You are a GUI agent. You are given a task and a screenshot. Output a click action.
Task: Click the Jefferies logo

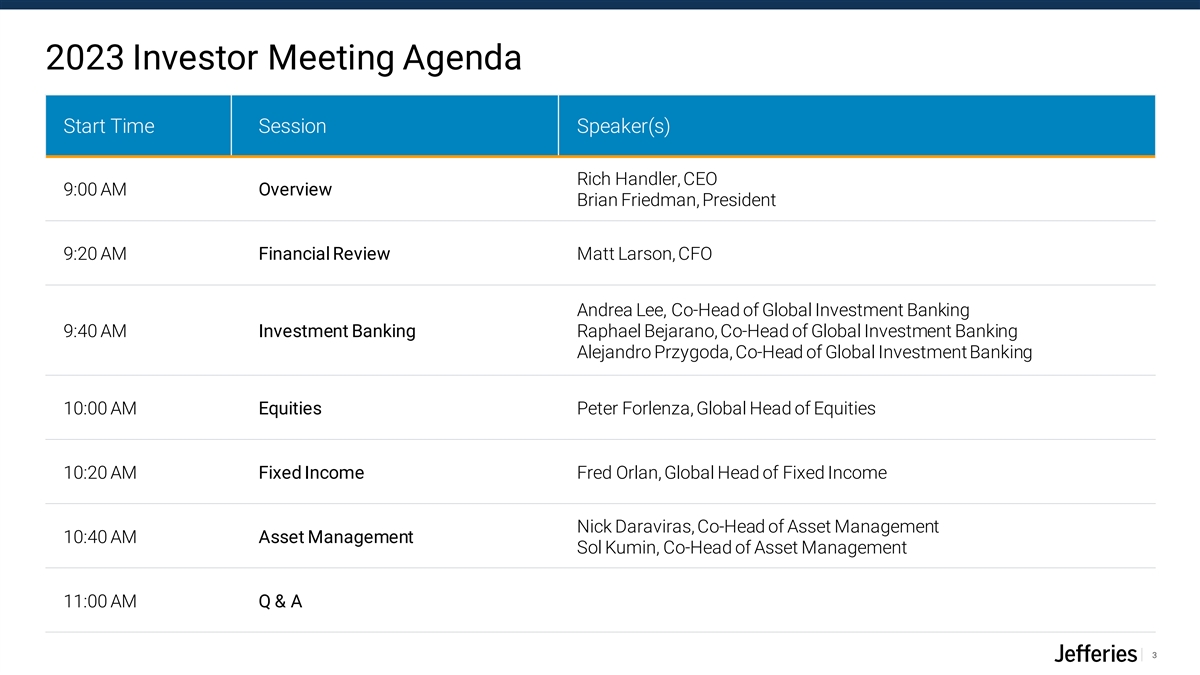[1095, 655]
